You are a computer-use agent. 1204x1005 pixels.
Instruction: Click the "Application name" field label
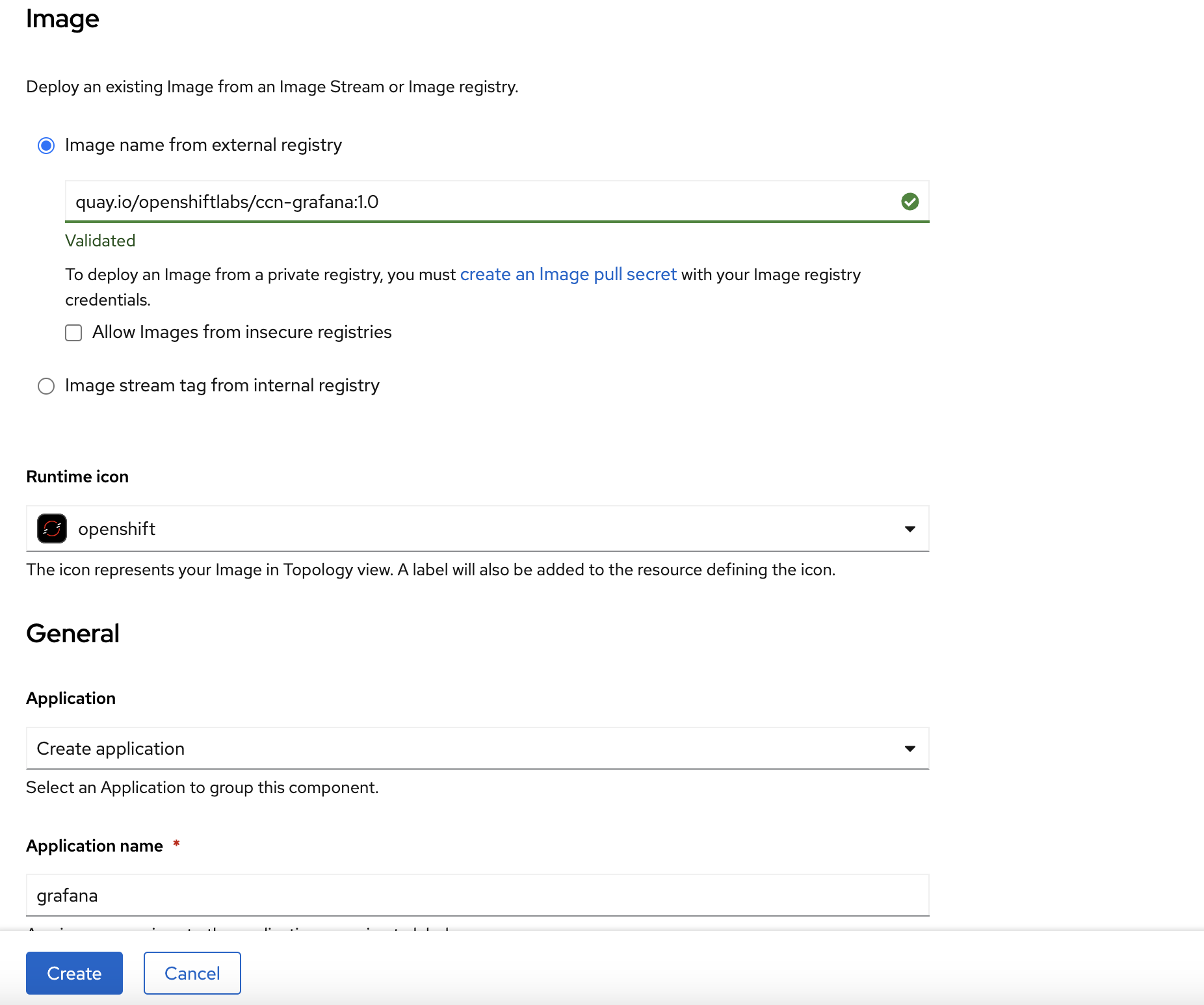pyautogui.click(x=94, y=846)
